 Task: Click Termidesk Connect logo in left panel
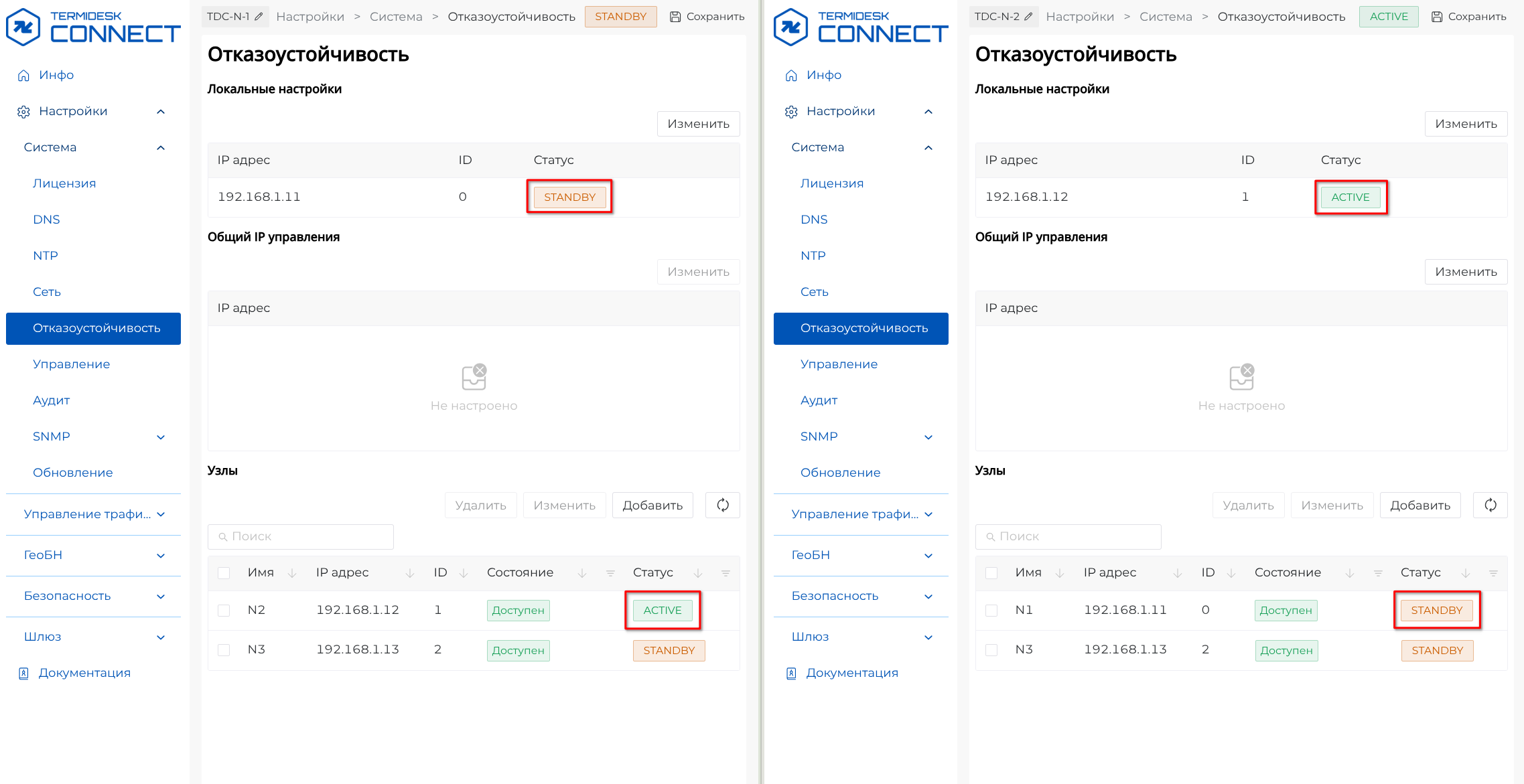point(92,27)
